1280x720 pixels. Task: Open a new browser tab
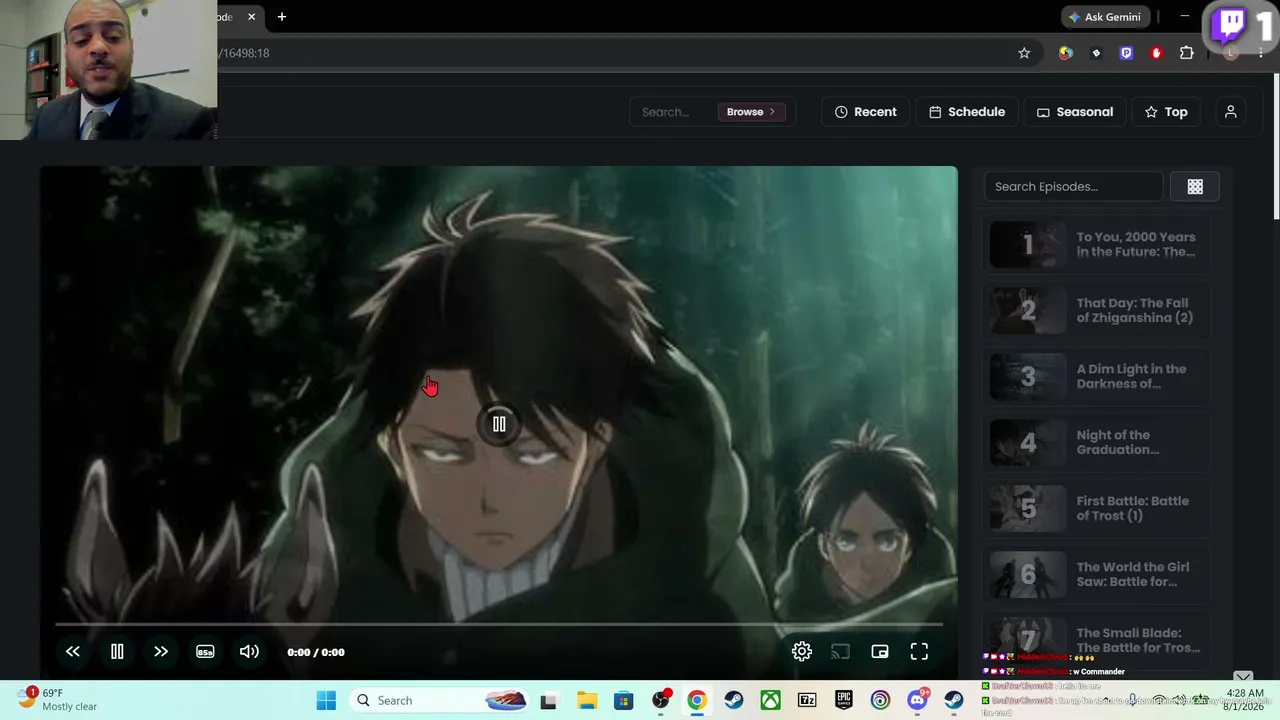(x=282, y=17)
